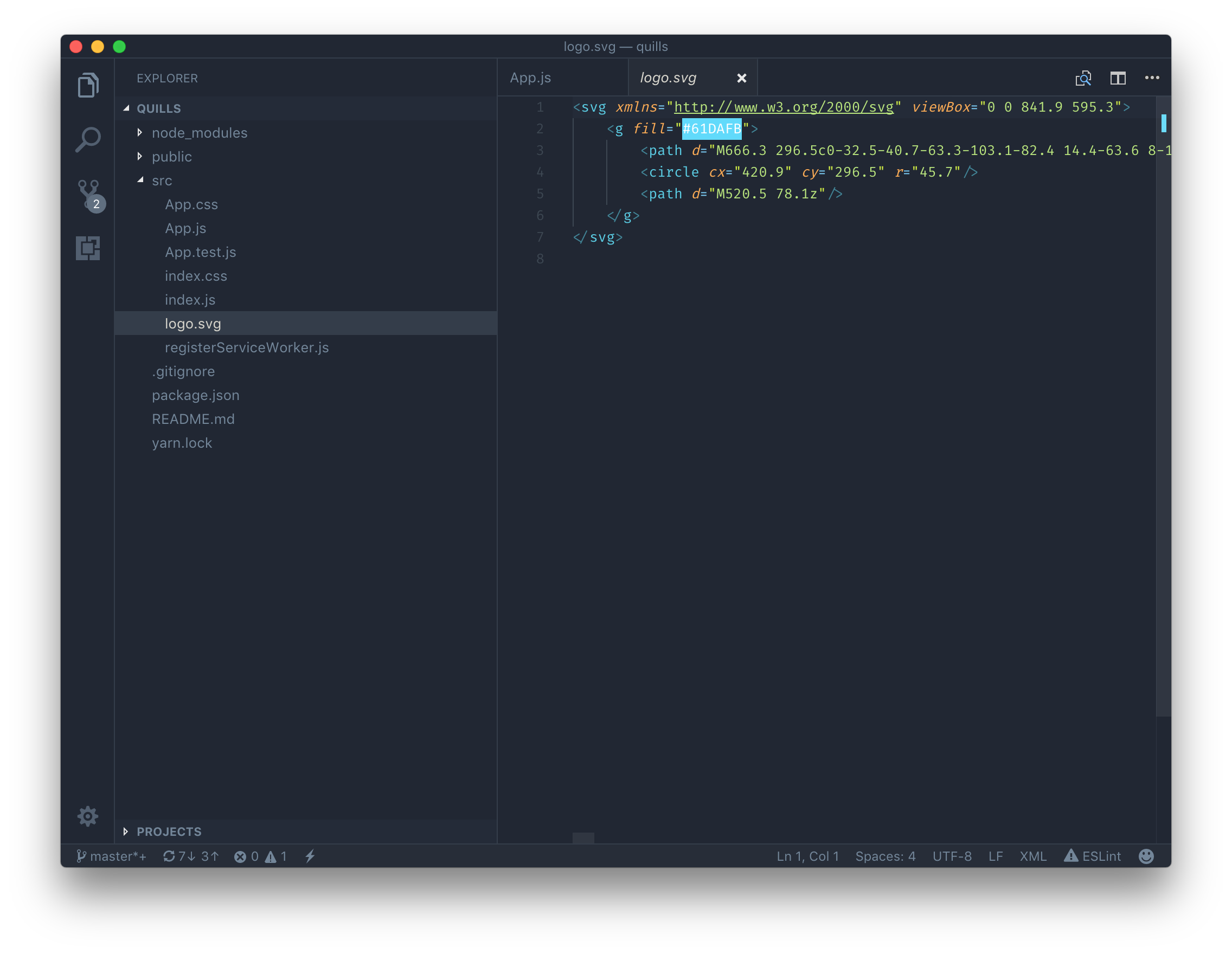The width and height of the screenshot is (1232, 954).
Task: Click the lightning bolt status bar icon
Action: [x=310, y=856]
